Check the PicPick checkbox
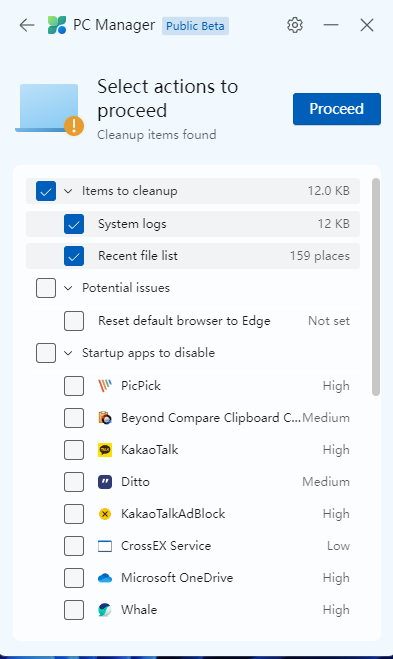 pos(74,386)
